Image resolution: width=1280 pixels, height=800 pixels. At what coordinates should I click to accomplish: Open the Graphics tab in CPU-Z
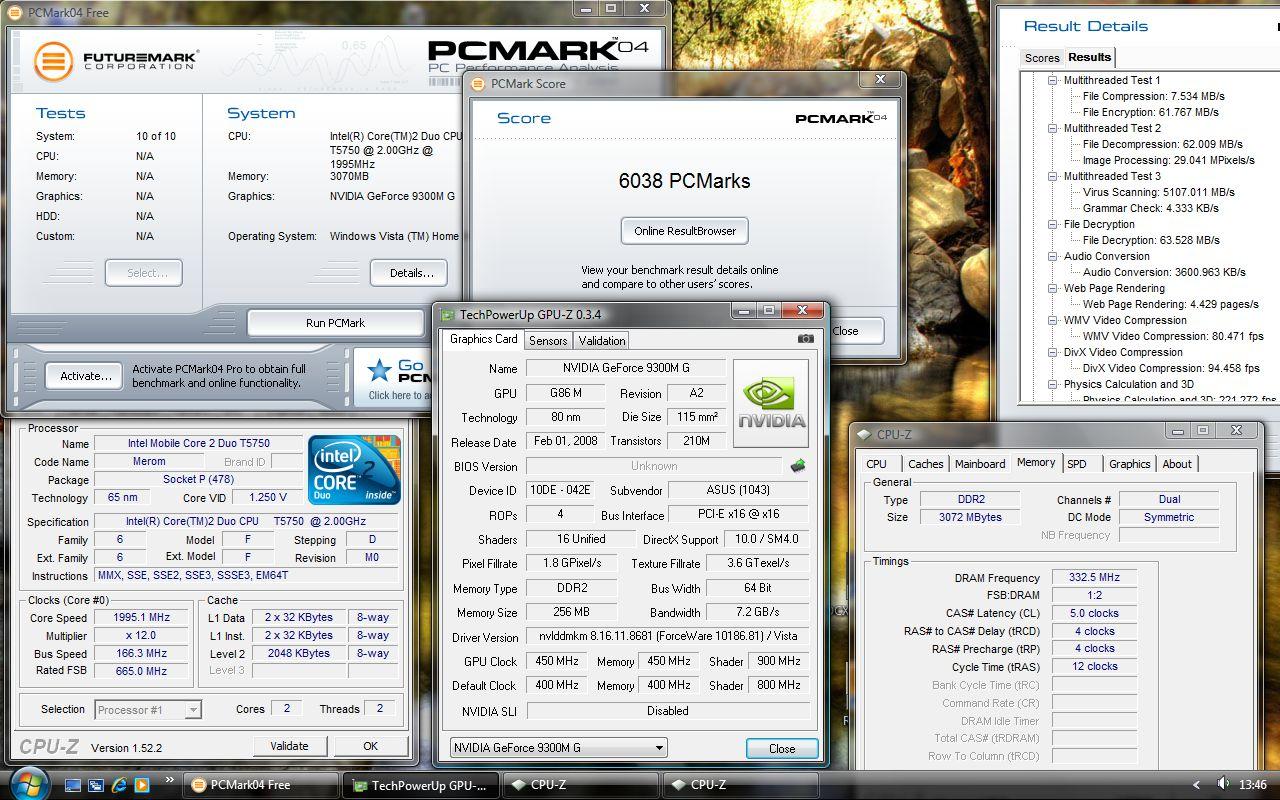coord(1129,464)
